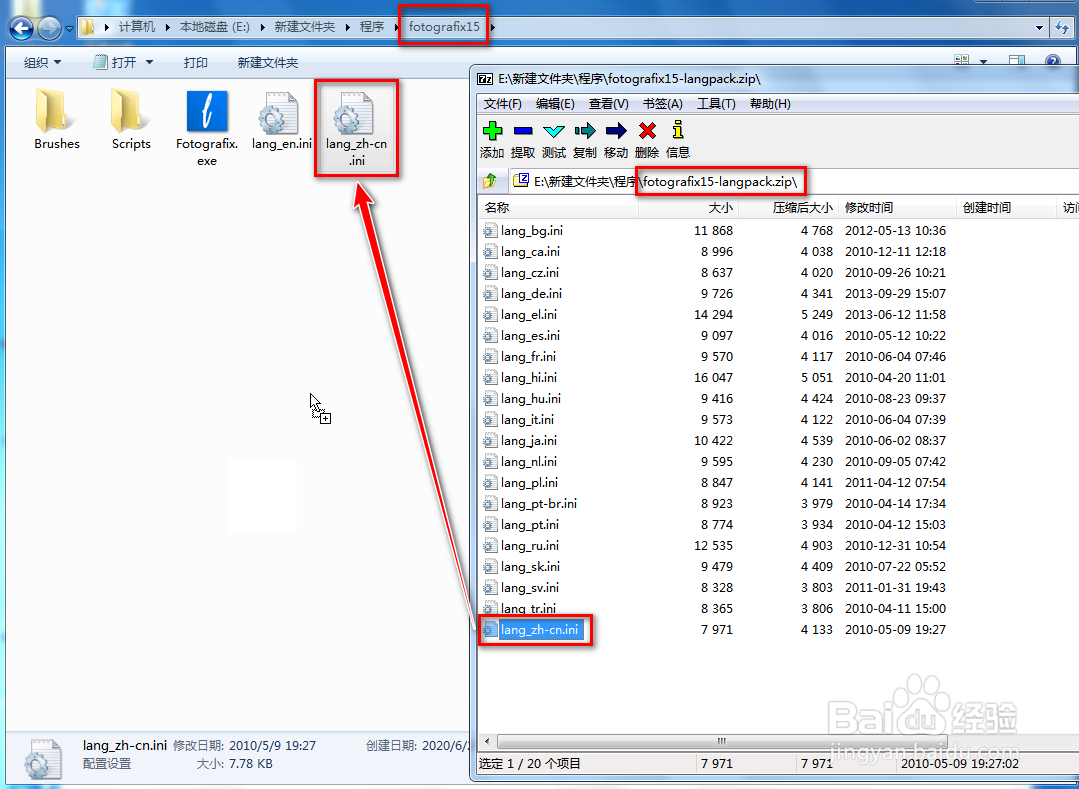
Task: Click the horizontal scrollbar in 7-Zip list
Action: (x=722, y=742)
